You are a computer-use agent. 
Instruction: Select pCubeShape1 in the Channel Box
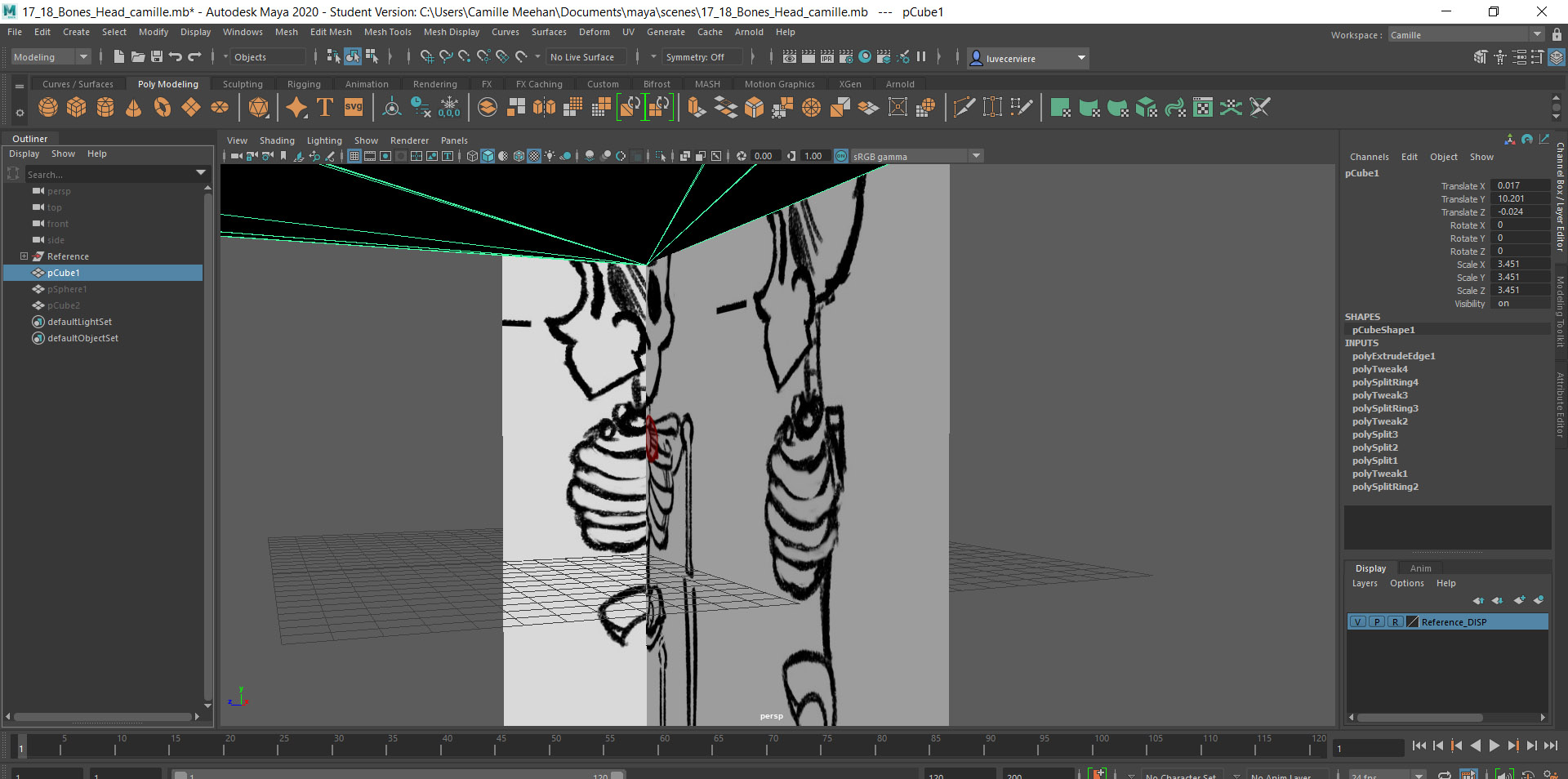click(1383, 330)
